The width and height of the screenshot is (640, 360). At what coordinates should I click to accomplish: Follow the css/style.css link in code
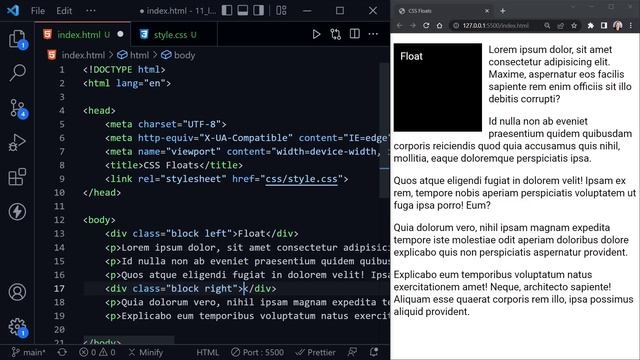coord(301,179)
